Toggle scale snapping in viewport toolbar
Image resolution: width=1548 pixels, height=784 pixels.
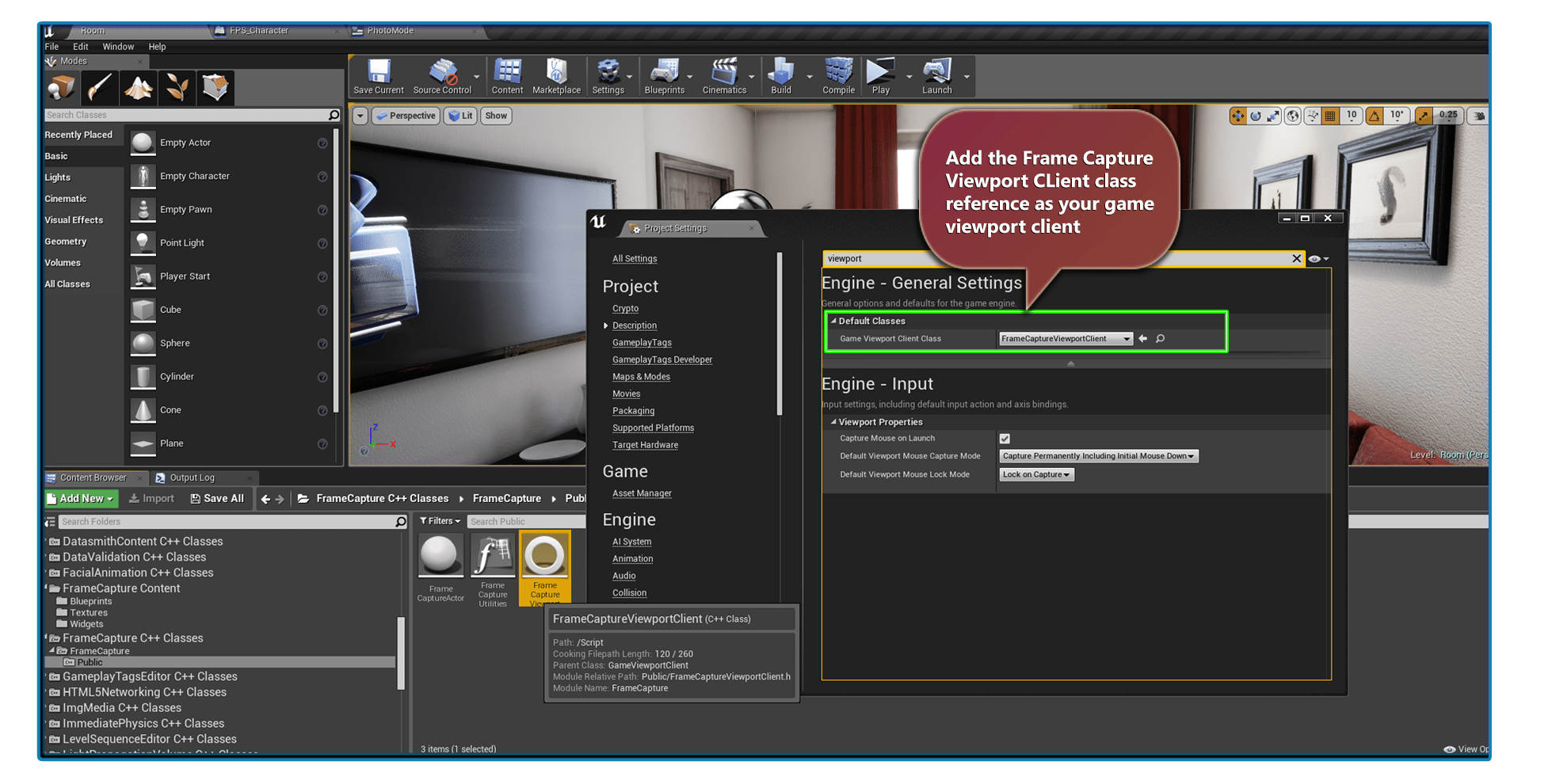tap(1424, 116)
